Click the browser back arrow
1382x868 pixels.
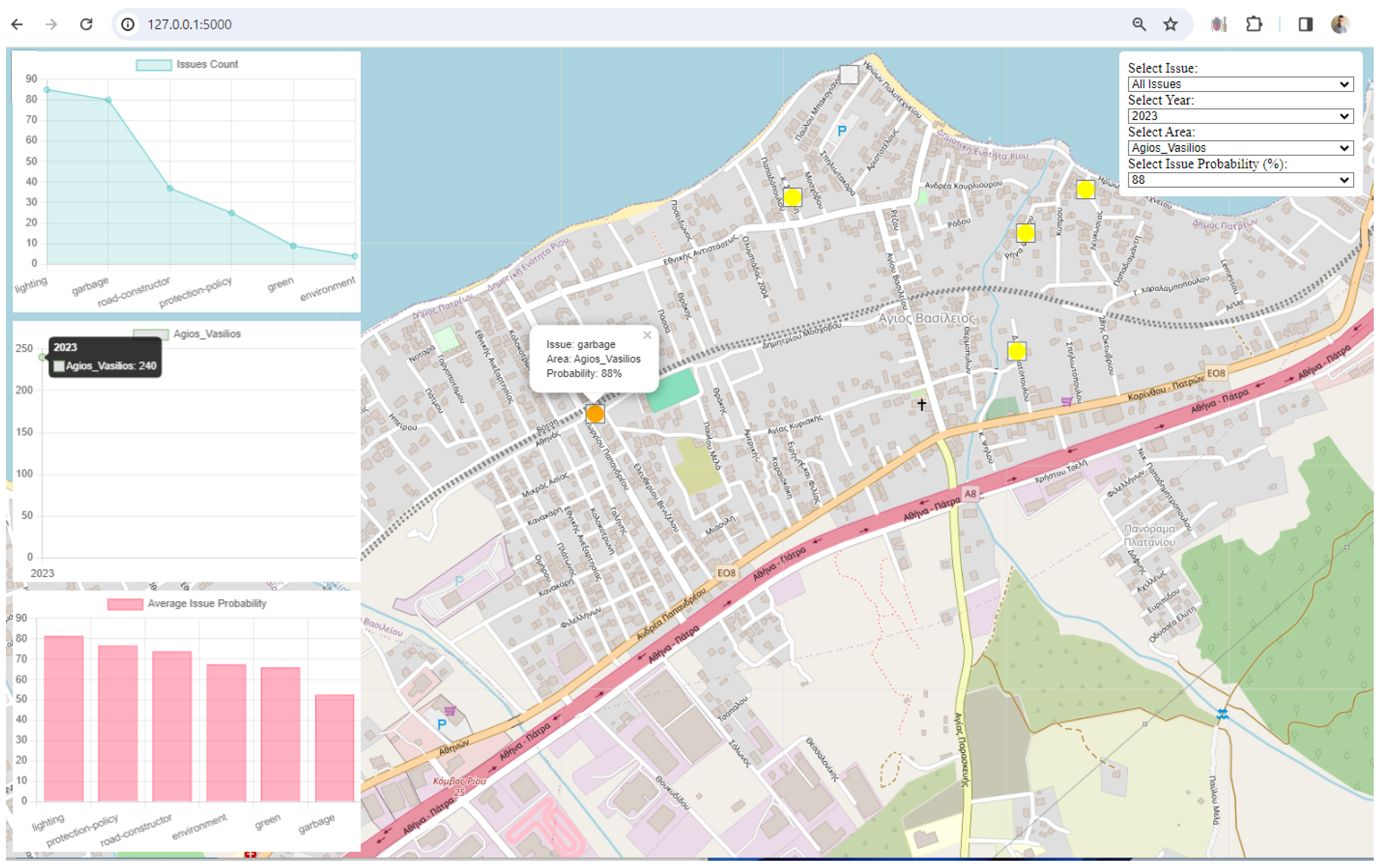pyautogui.click(x=17, y=24)
